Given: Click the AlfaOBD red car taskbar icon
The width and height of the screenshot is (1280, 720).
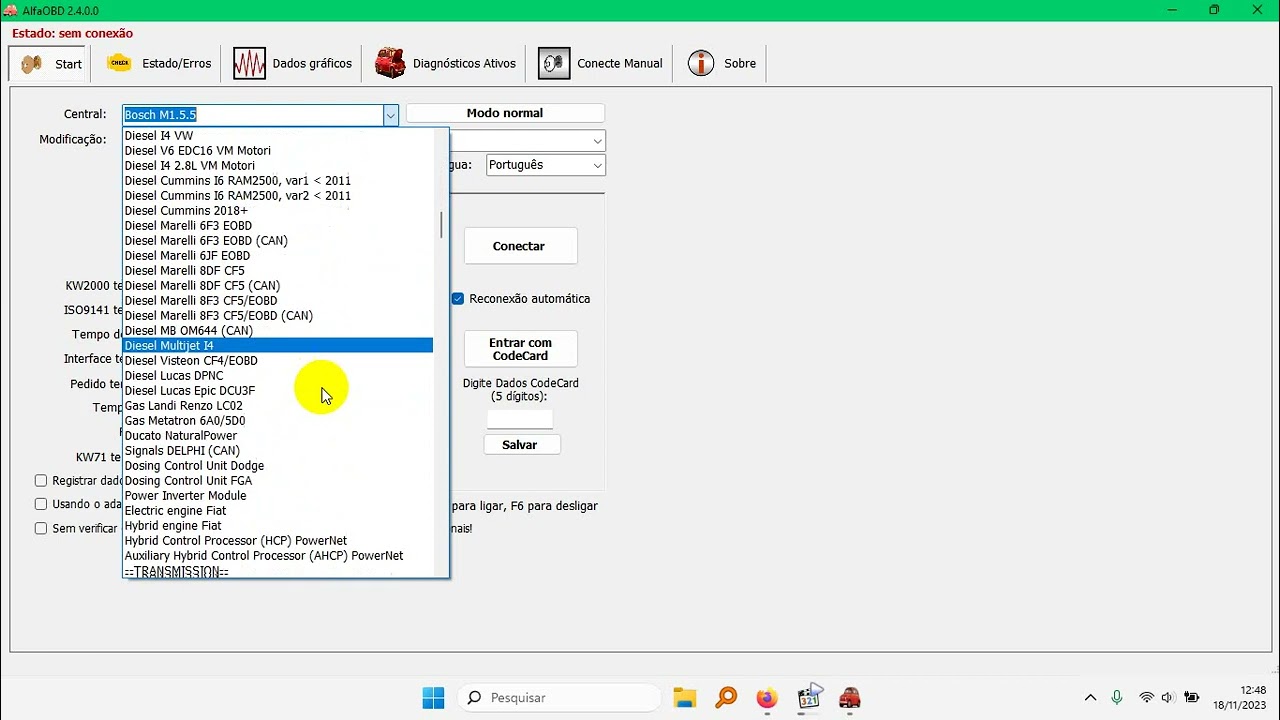Looking at the screenshot, I should (850, 697).
